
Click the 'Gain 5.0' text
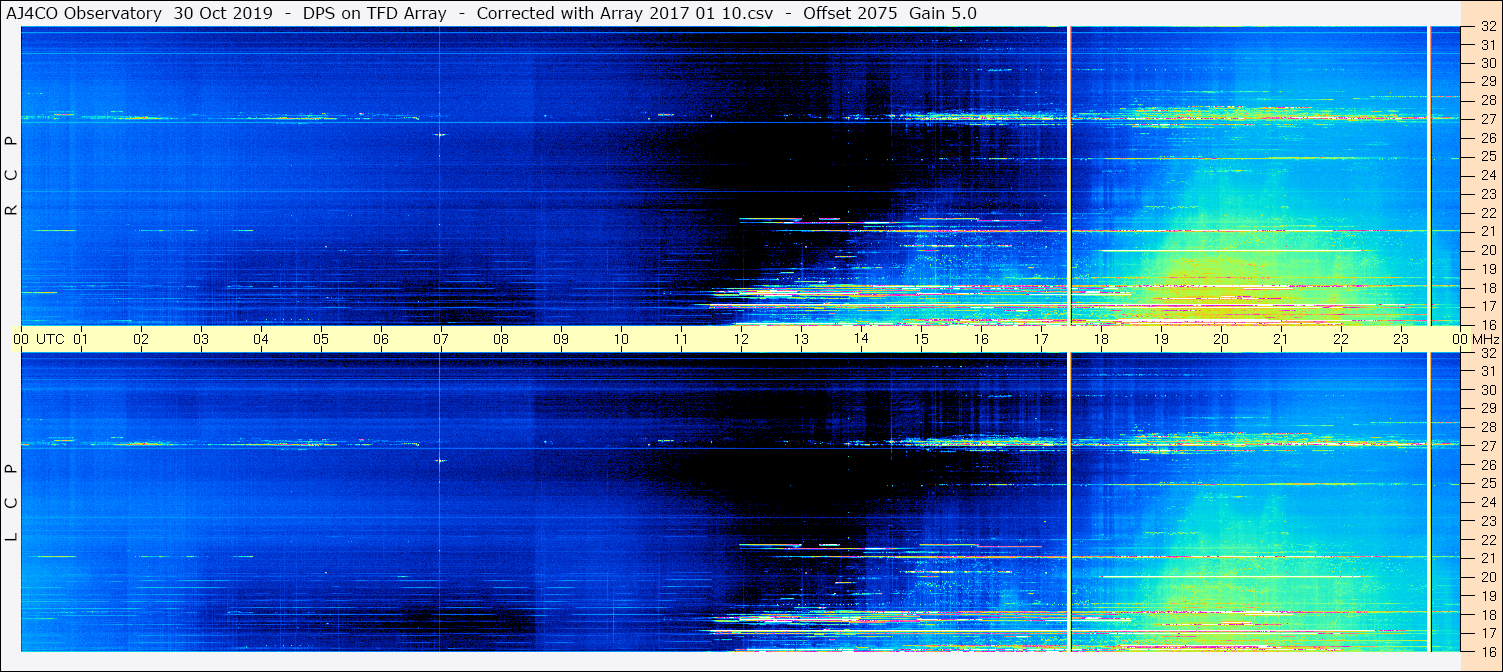[943, 13]
